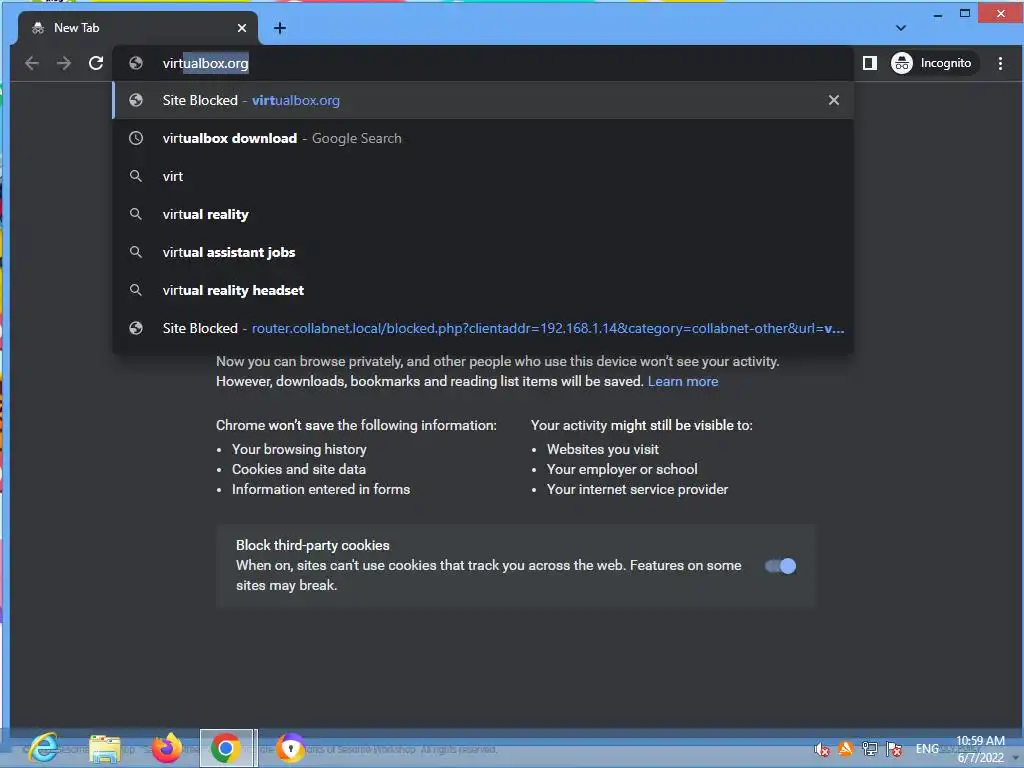Image resolution: width=1024 pixels, height=768 pixels.
Task: Select the 'virtual reality' search suggestion
Action: coord(483,214)
